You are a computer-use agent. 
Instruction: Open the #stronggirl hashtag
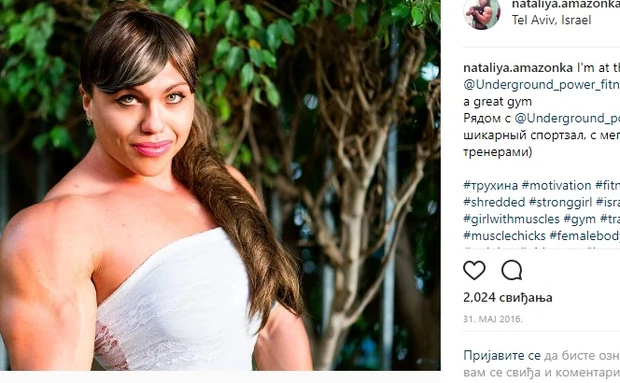pyautogui.click(x=560, y=202)
